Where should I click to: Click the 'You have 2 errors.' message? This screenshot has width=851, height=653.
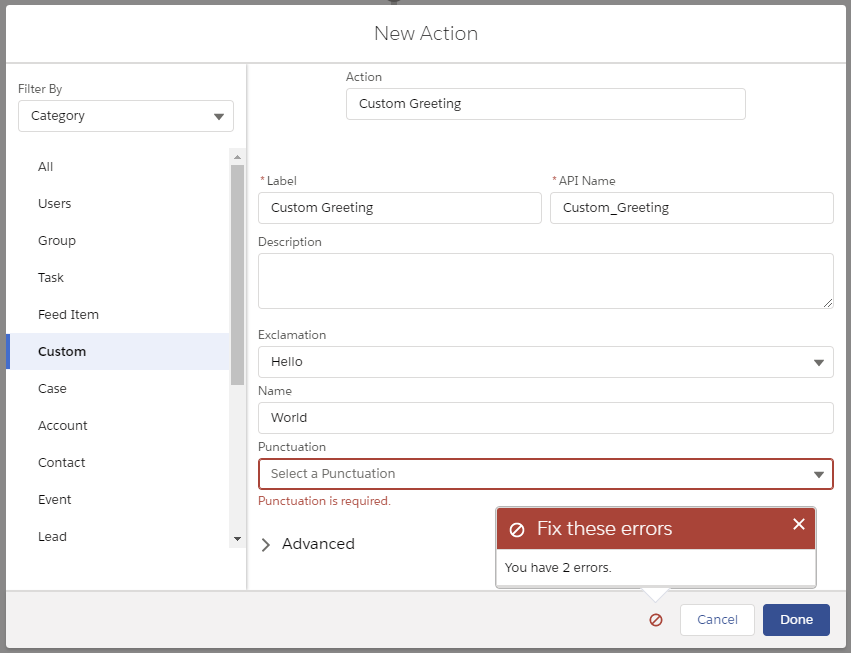558,568
